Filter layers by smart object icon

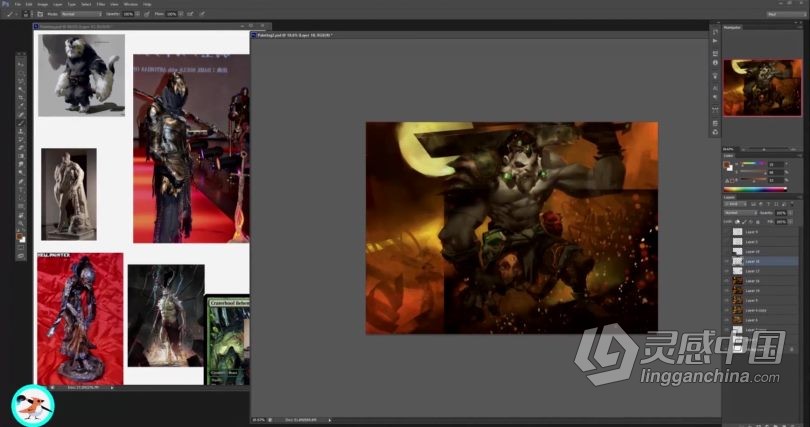[784, 204]
